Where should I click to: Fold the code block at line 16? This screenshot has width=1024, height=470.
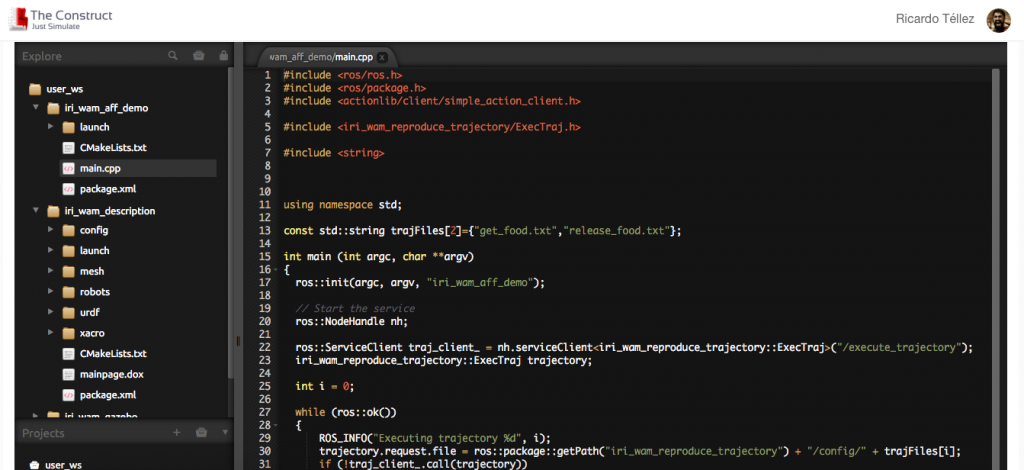(274, 269)
